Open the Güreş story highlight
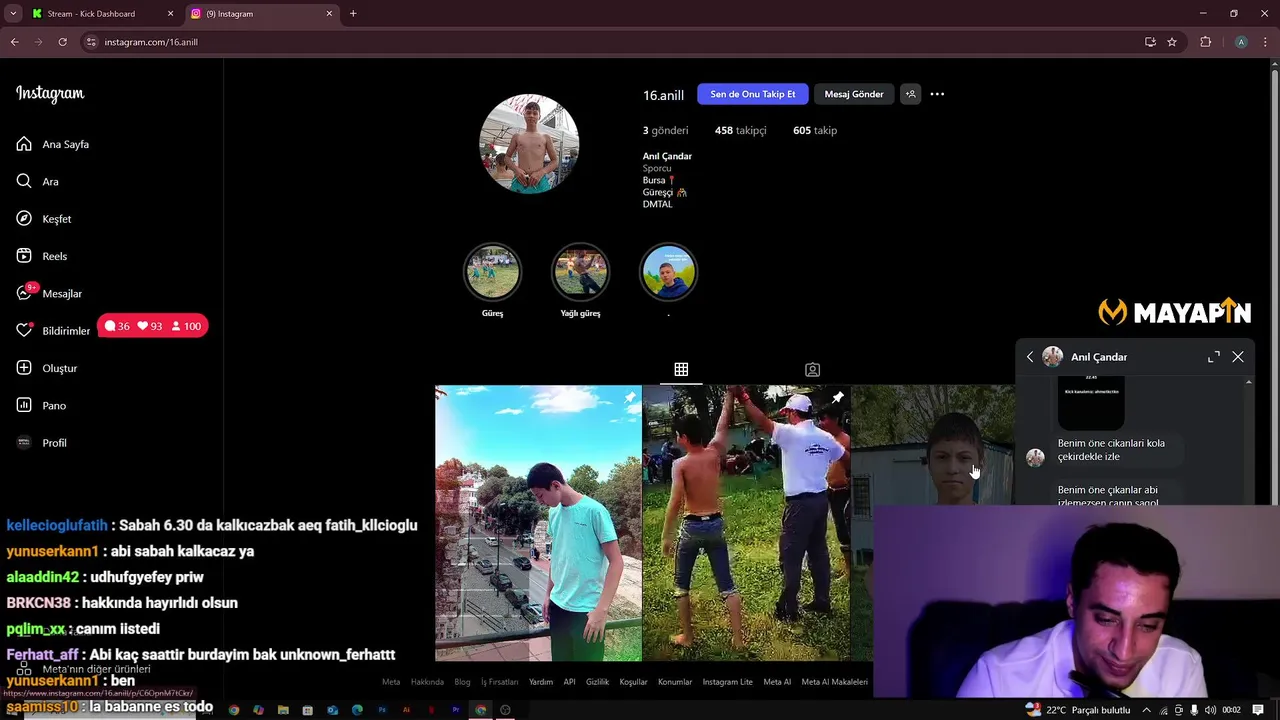 click(492, 272)
